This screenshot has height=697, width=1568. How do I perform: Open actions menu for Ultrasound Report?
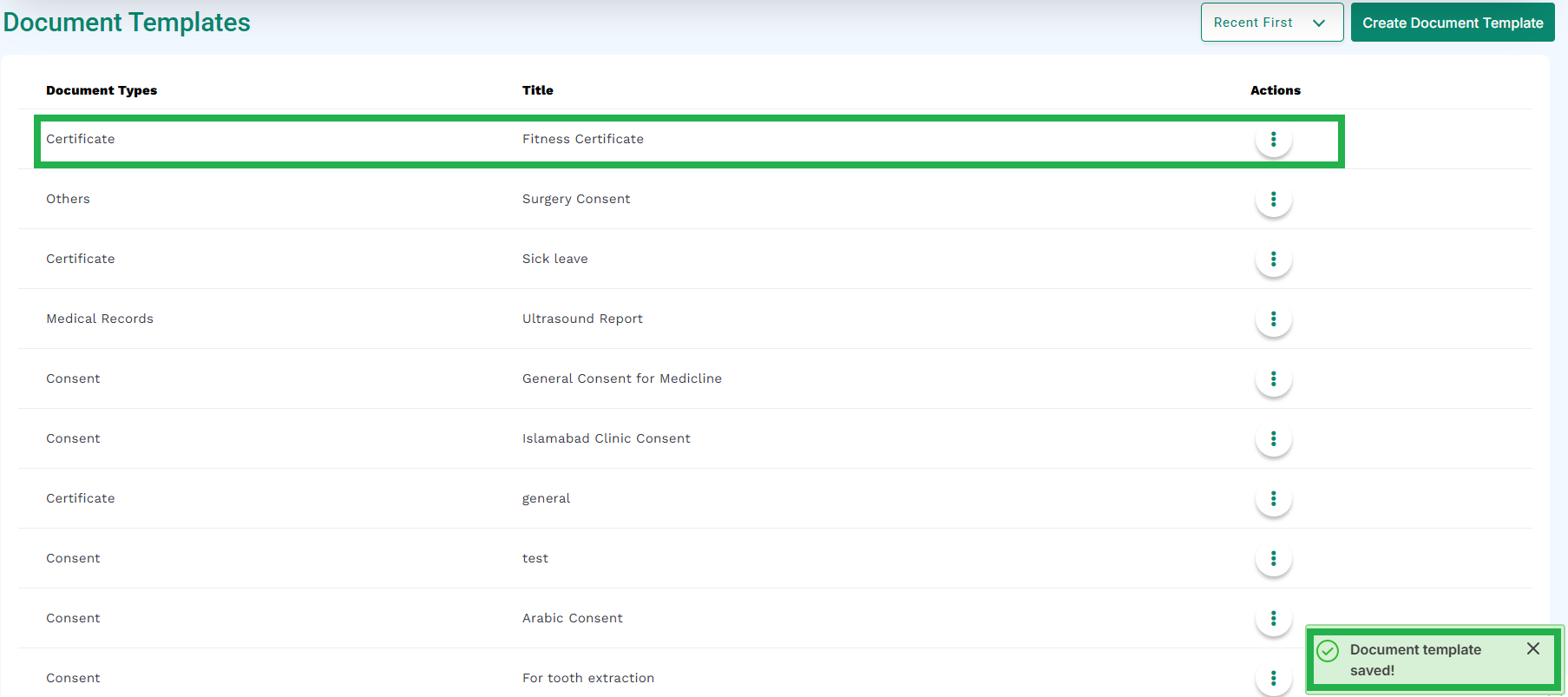1273,319
